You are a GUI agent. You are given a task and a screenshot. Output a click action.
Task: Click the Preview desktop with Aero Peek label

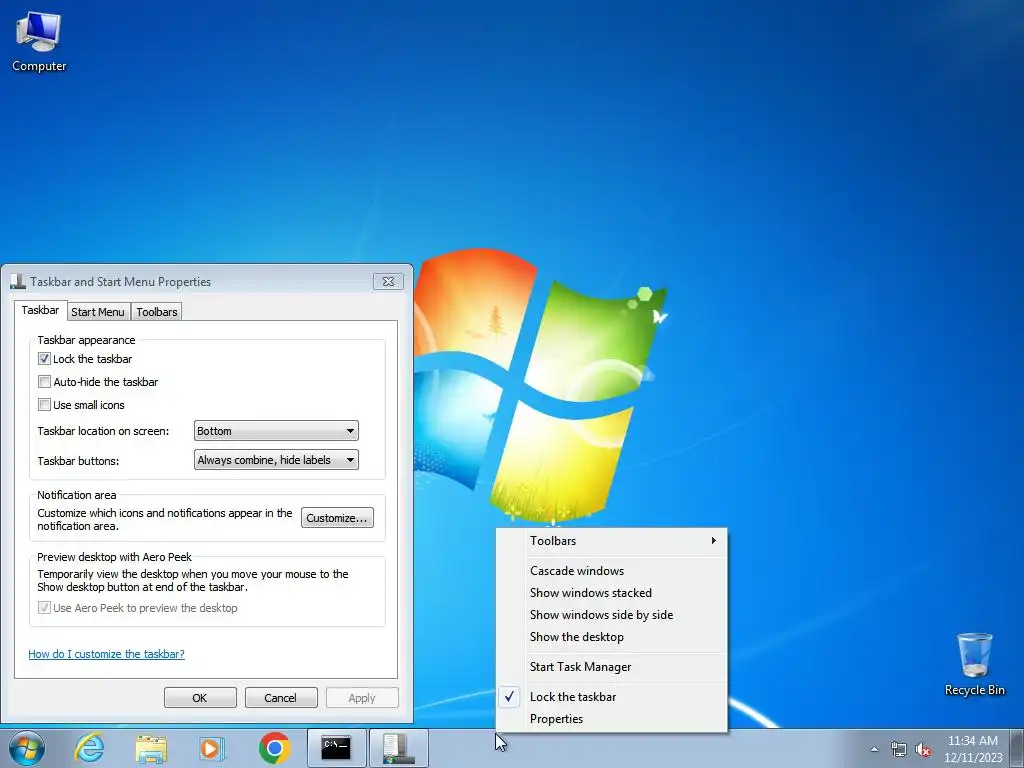(x=114, y=557)
